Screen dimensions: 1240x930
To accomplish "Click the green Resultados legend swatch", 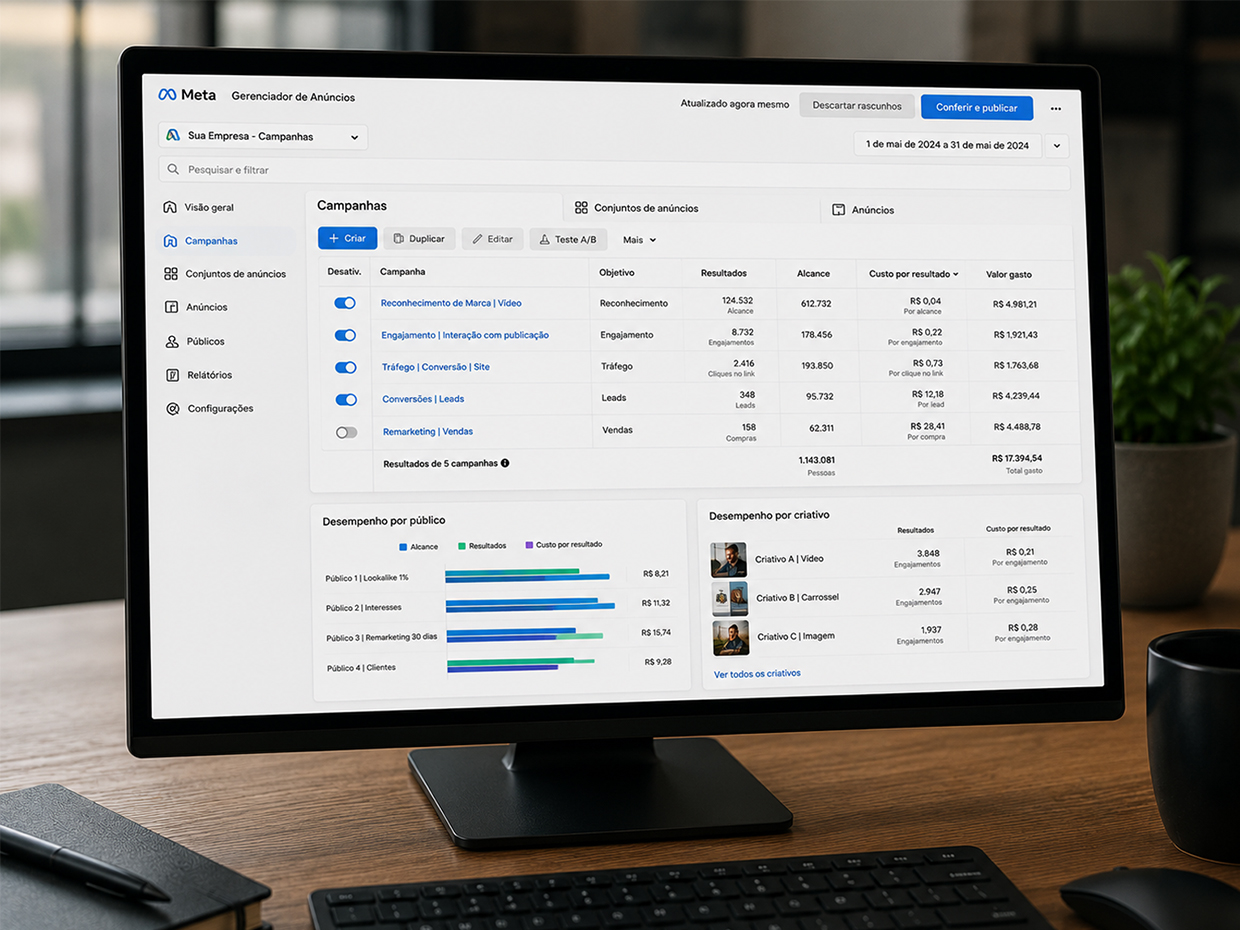I will 462,546.
